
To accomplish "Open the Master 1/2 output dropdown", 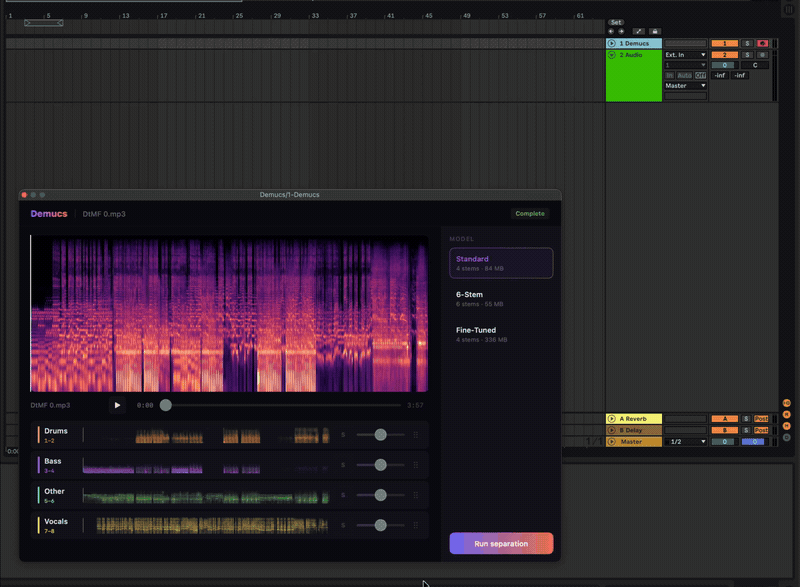I will [x=685, y=442].
